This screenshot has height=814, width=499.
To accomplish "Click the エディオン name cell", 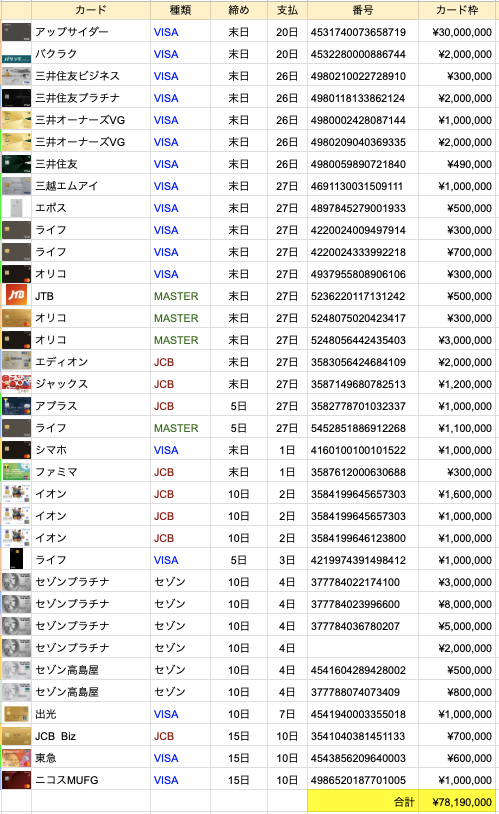I will [91, 362].
